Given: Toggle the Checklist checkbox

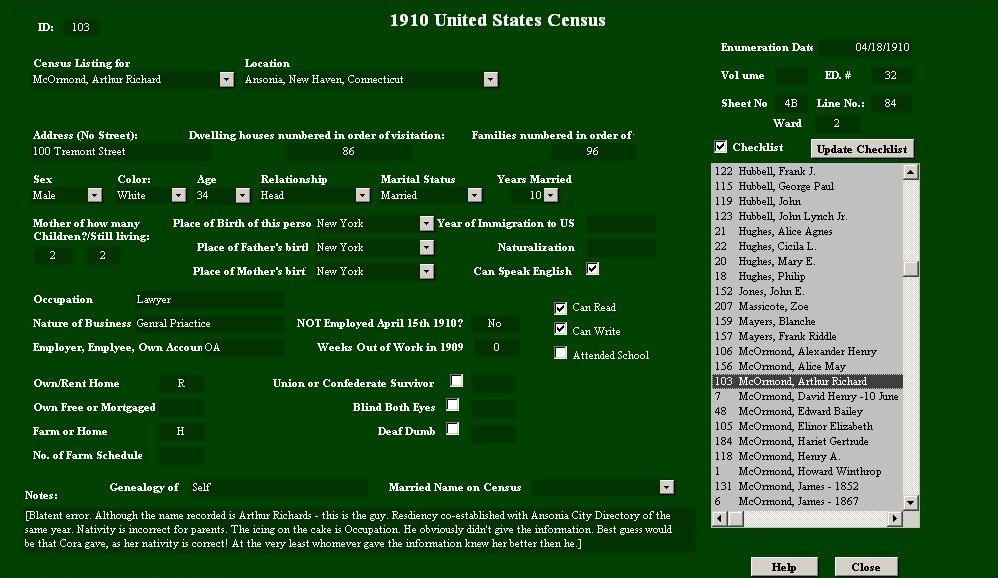Looking at the screenshot, I should tap(720, 147).
